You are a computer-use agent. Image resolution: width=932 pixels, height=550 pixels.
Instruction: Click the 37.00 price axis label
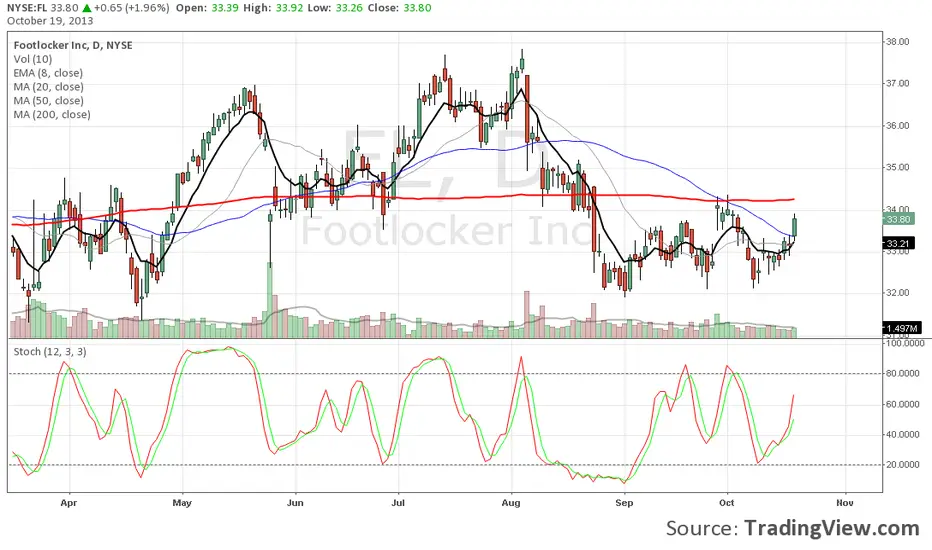point(898,83)
